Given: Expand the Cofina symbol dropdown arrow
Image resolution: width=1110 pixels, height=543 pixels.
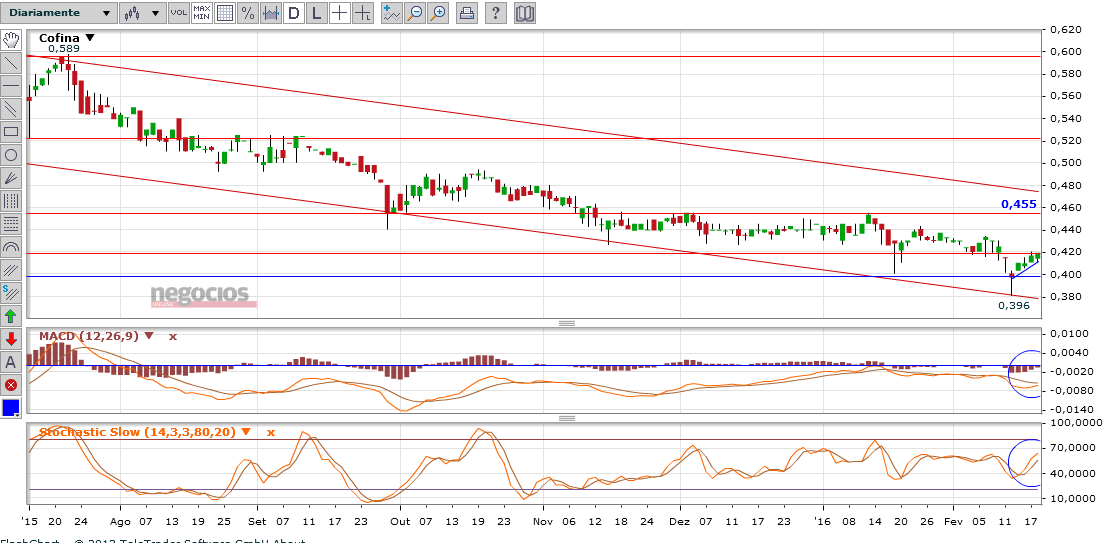Looking at the screenshot, I should (90, 38).
